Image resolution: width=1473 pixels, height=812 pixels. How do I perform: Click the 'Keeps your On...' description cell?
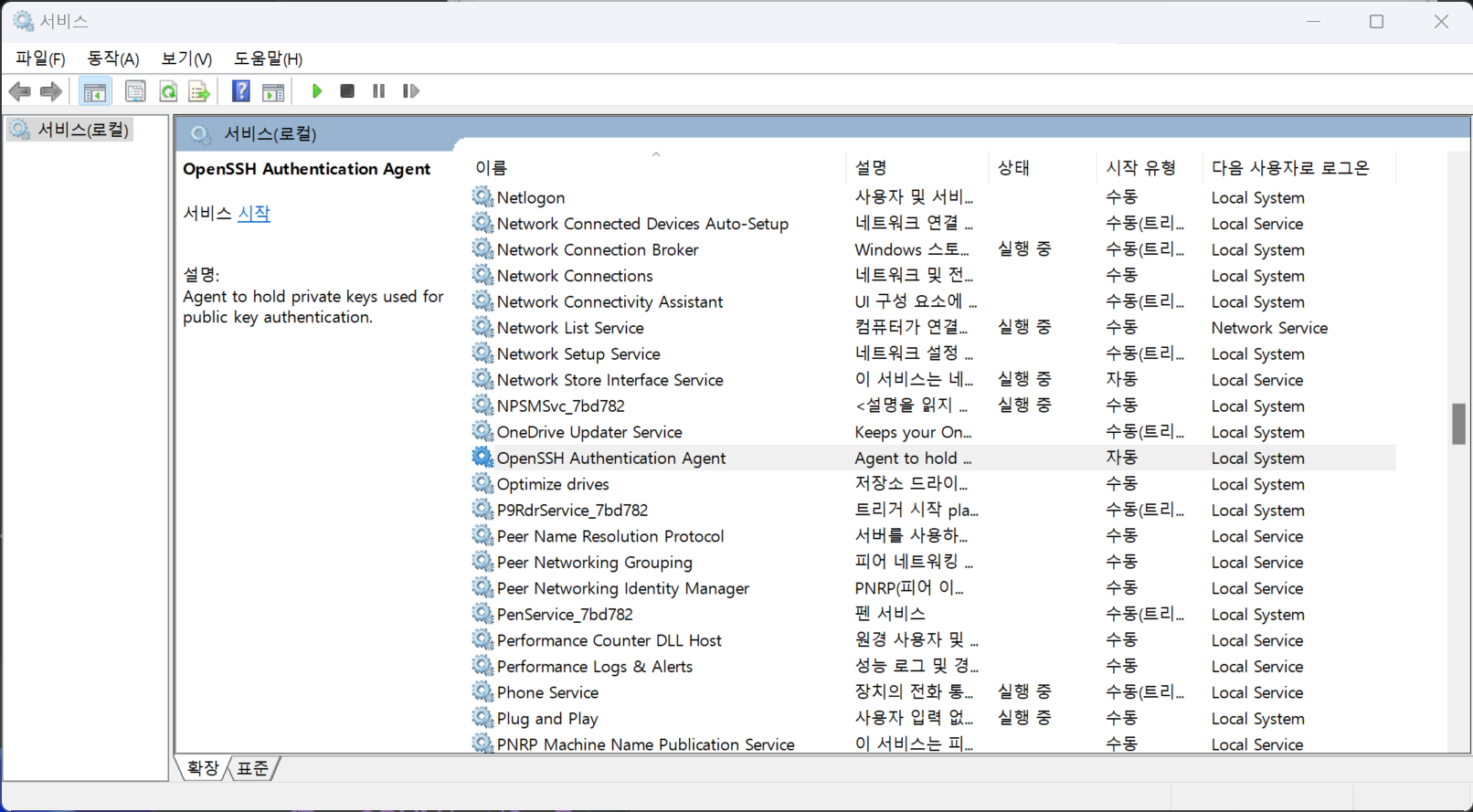pyautogui.click(x=913, y=431)
